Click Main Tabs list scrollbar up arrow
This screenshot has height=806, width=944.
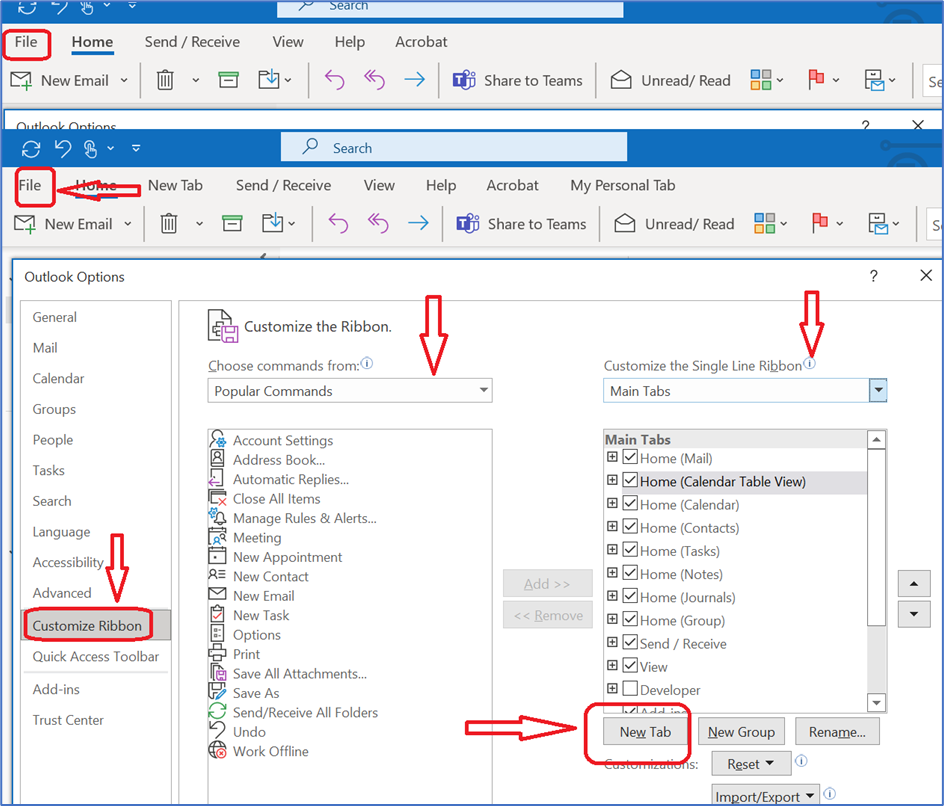point(877,440)
